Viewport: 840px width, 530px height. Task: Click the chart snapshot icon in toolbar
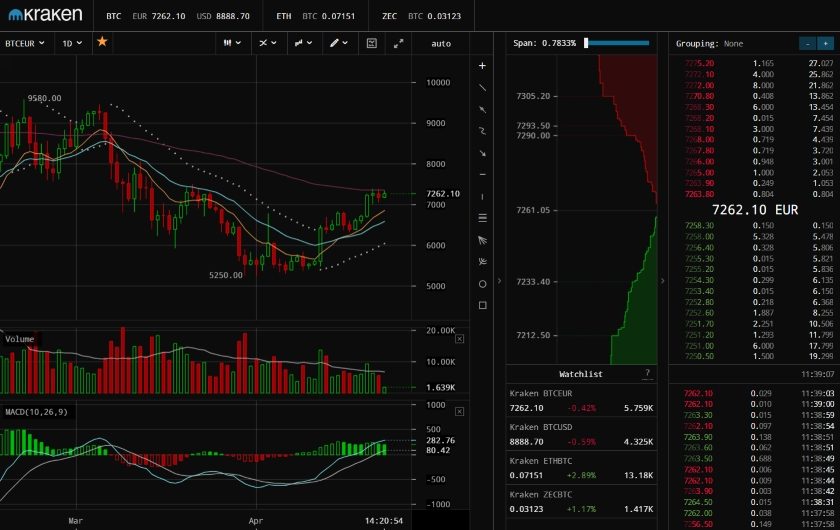coord(372,43)
